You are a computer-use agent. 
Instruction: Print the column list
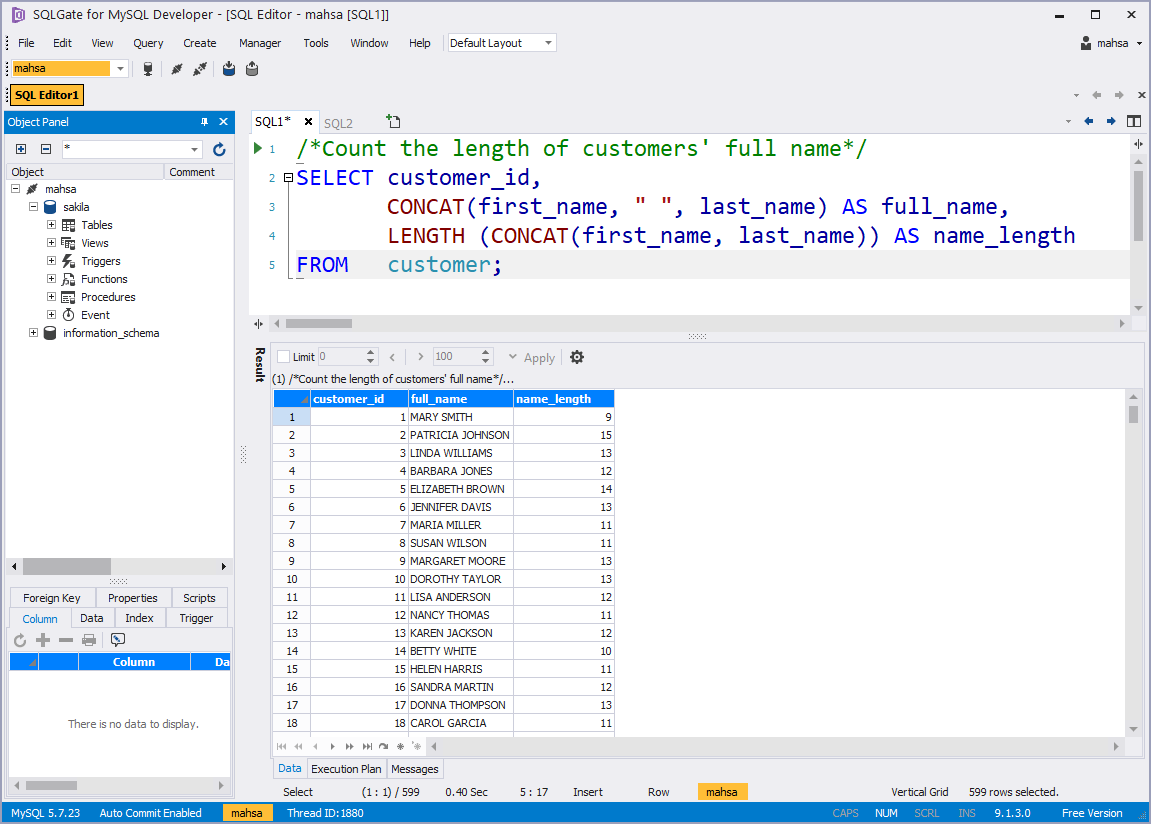[x=89, y=640]
